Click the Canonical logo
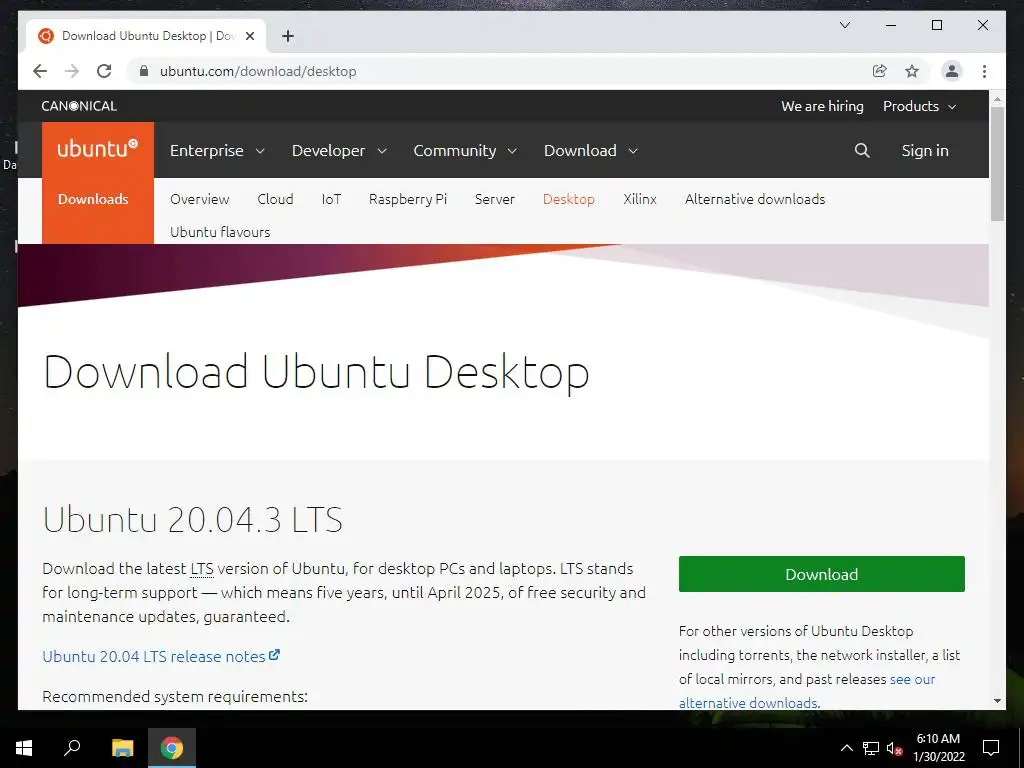This screenshot has width=1024, height=768. 79,106
